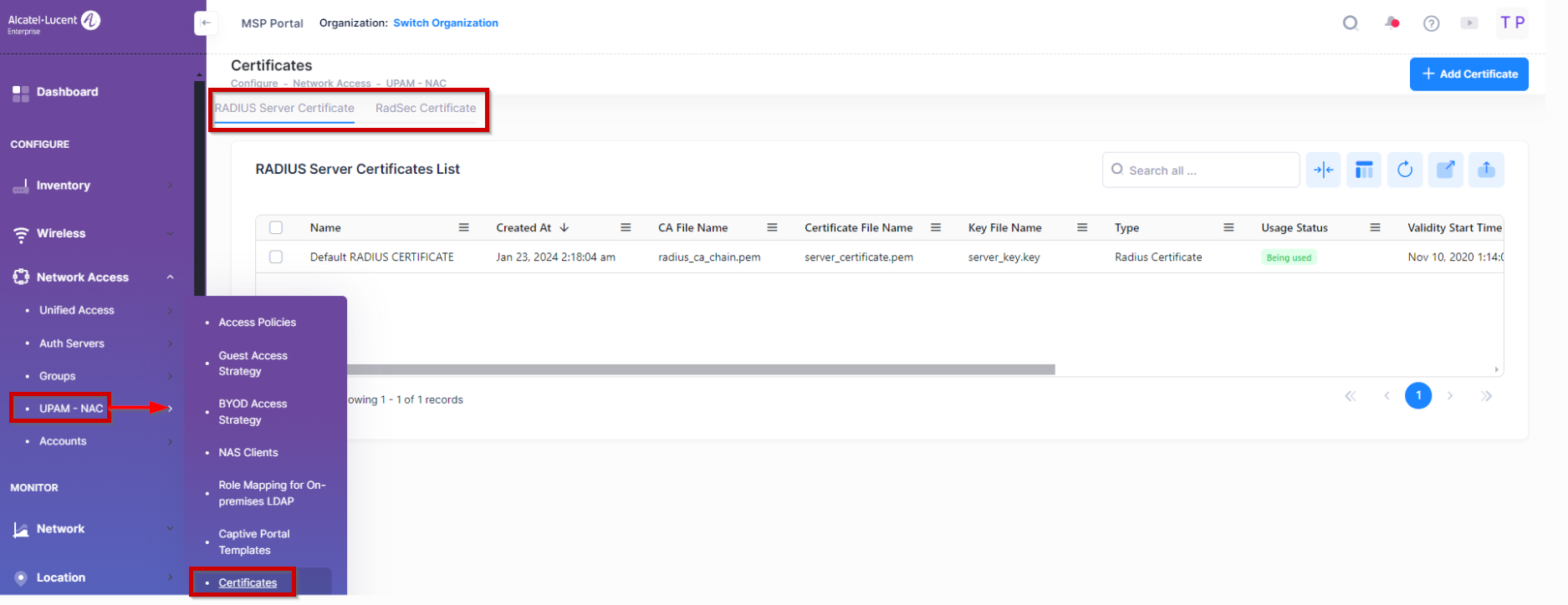Open Guest Access Strategy menu item

[253, 364]
